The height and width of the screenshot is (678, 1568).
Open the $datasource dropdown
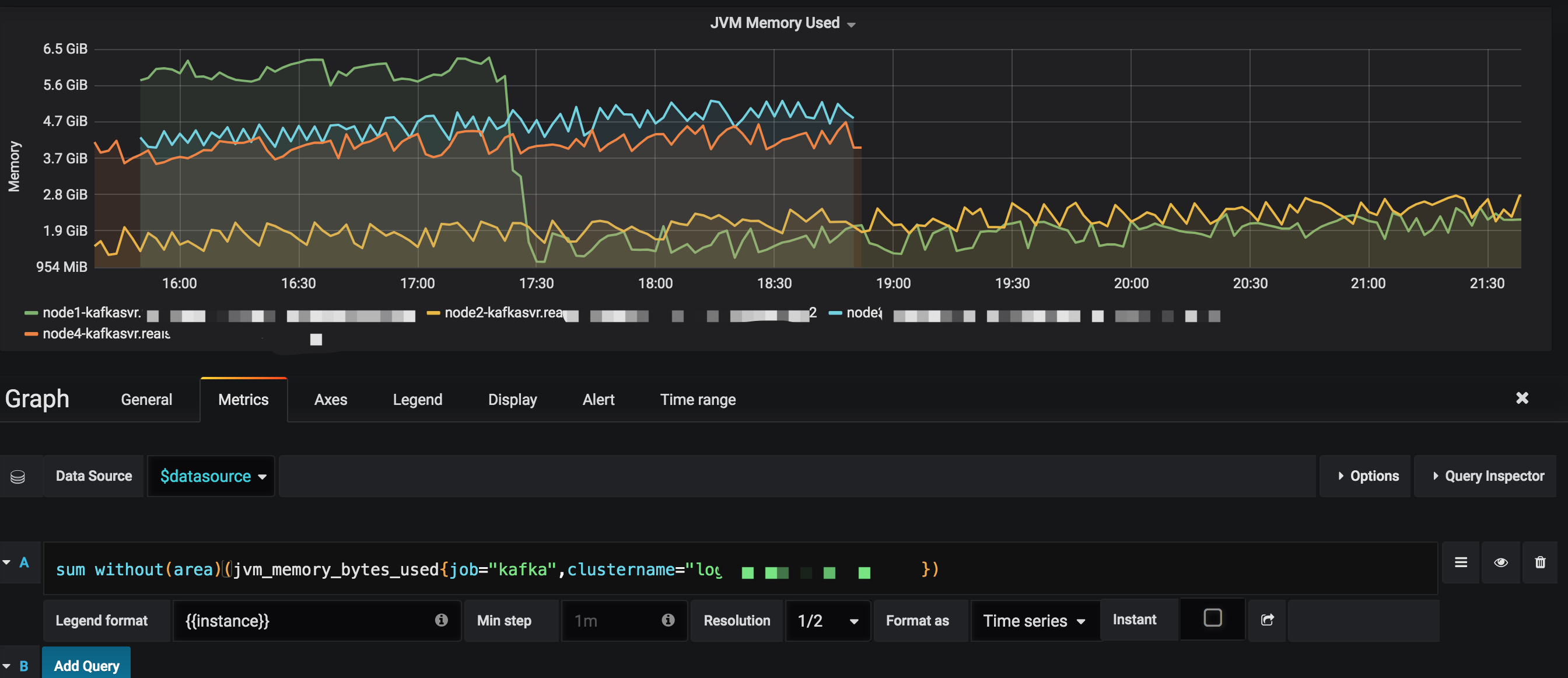[x=211, y=477]
